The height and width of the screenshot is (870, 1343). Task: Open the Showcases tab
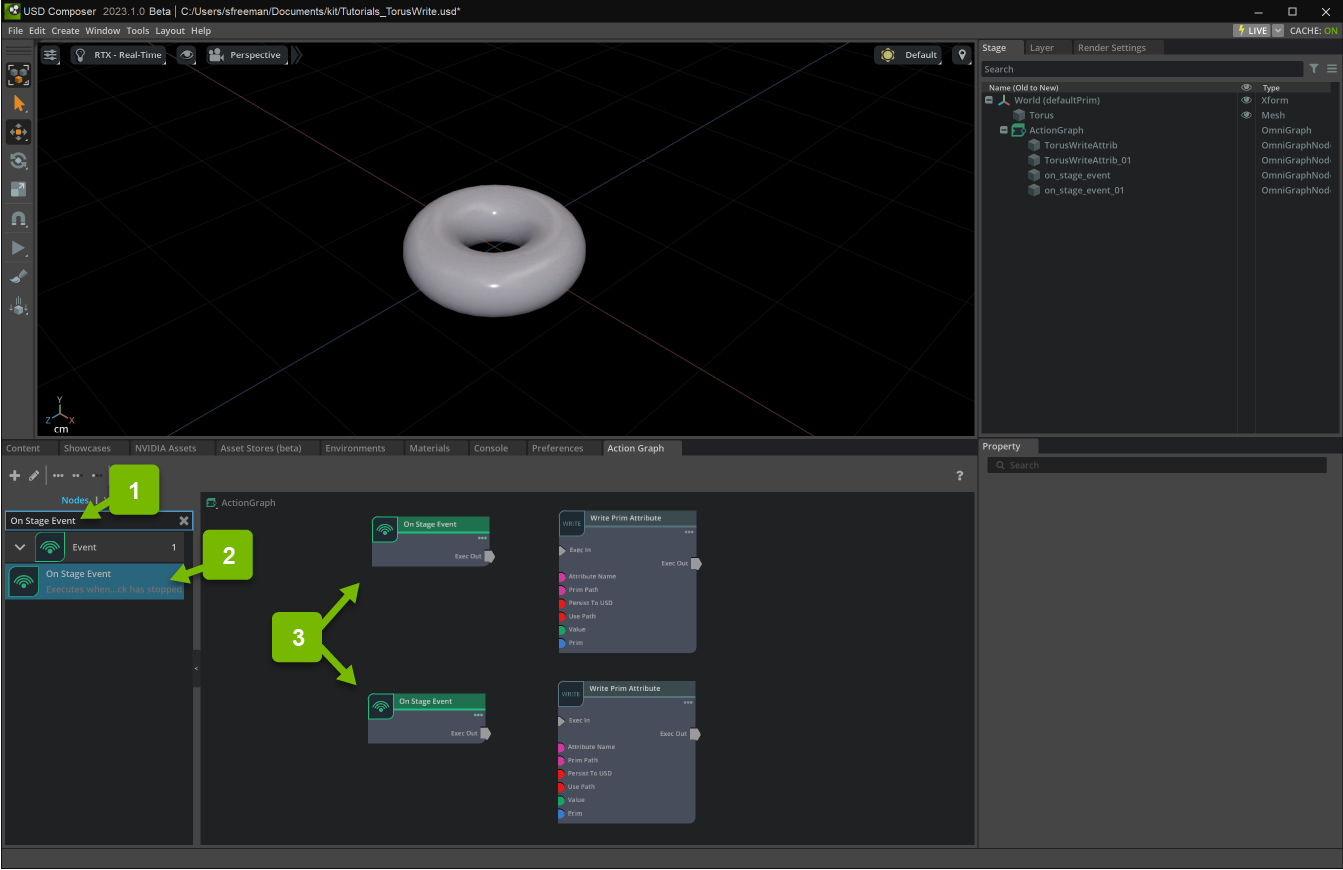(x=87, y=448)
